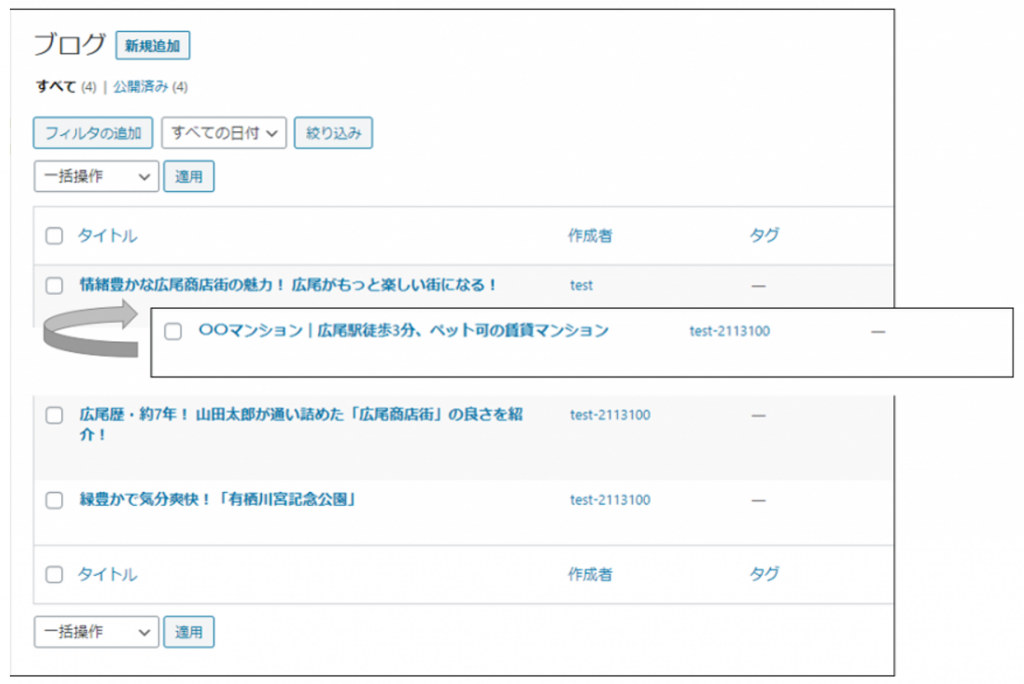Viewport: 1024px width, 684px height.
Task: Expand the bottom 一括操作 dropdown
Action: click(x=96, y=632)
